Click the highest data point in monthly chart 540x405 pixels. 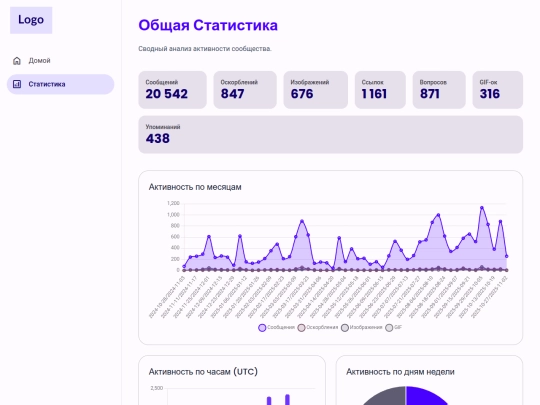point(482,208)
